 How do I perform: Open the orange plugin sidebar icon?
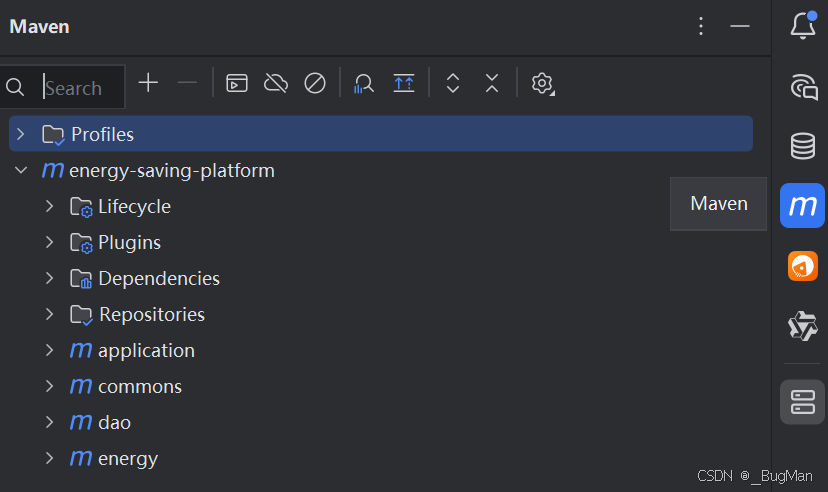[803, 266]
